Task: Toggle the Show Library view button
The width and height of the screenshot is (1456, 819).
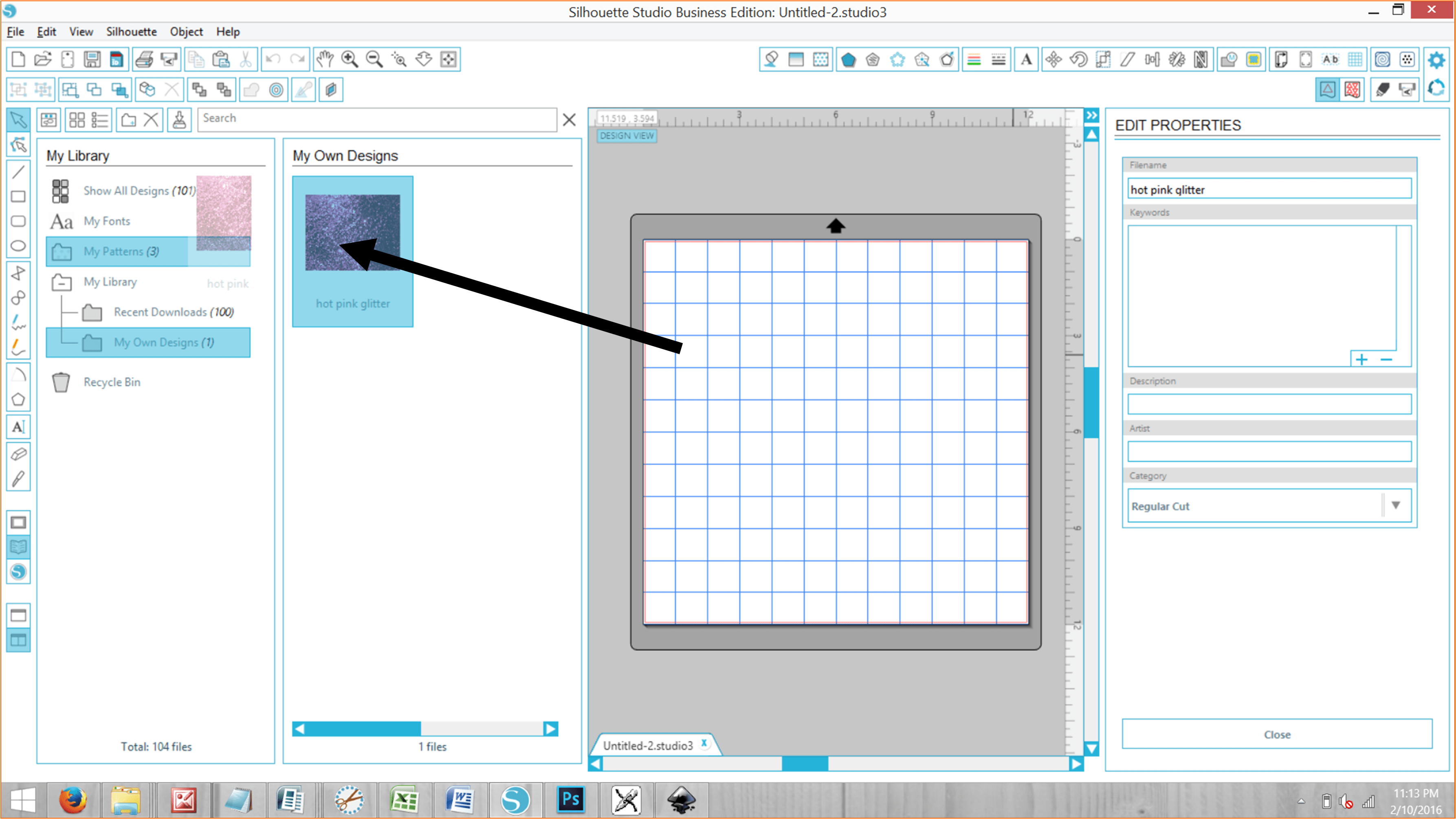Action: click(18, 547)
